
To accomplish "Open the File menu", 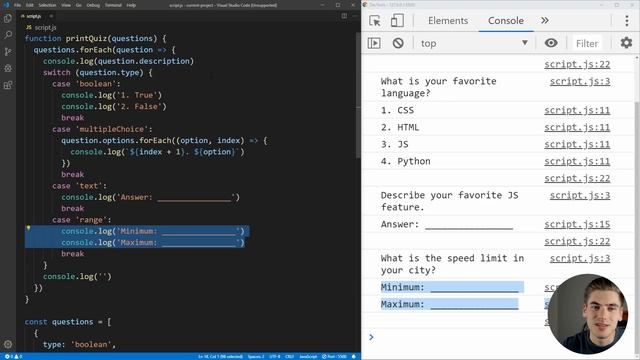I will click(17, 5).
